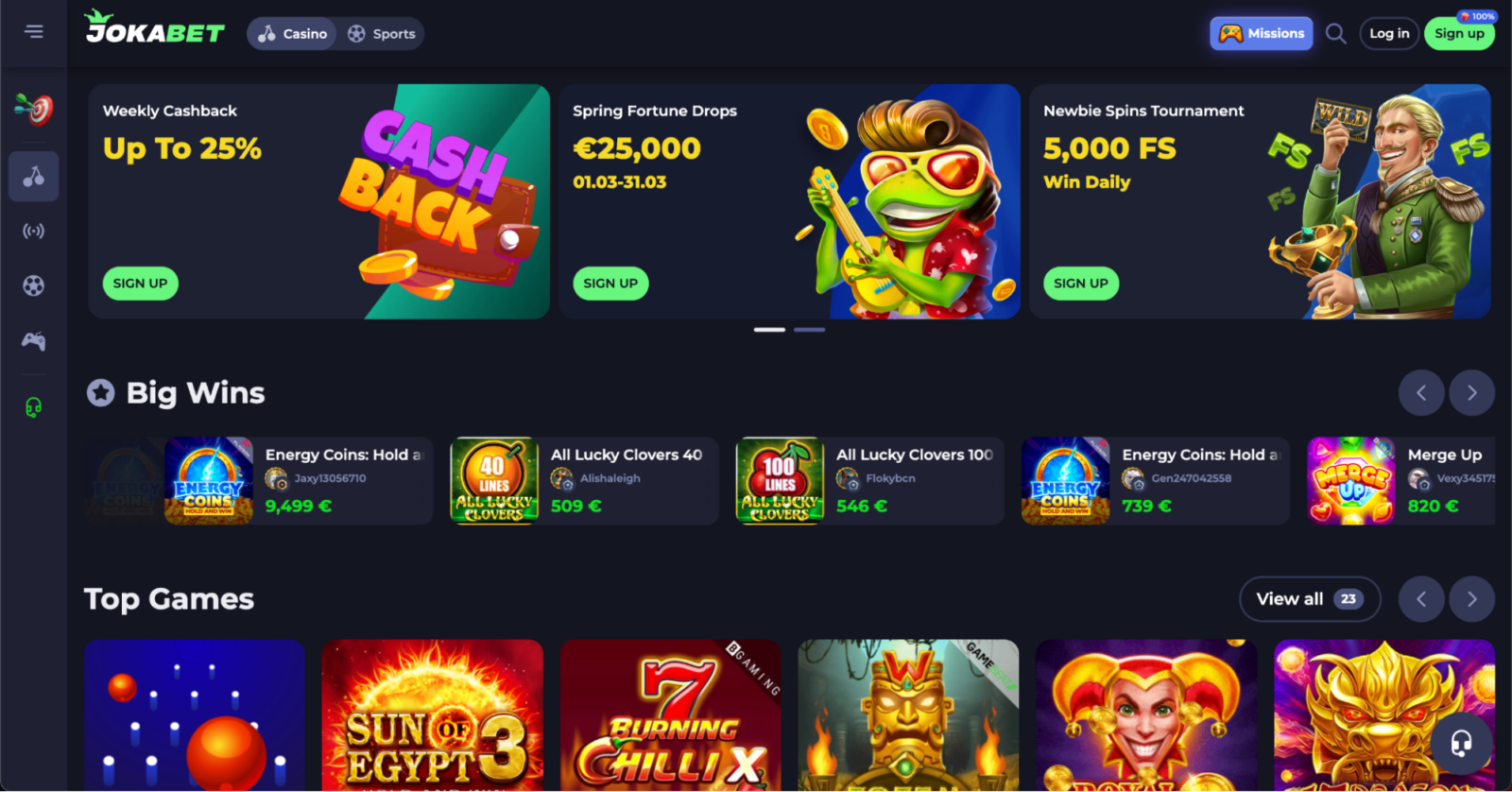Open the hamburger sidebar menu
The width and height of the screenshot is (1512, 792).
(x=34, y=32)
